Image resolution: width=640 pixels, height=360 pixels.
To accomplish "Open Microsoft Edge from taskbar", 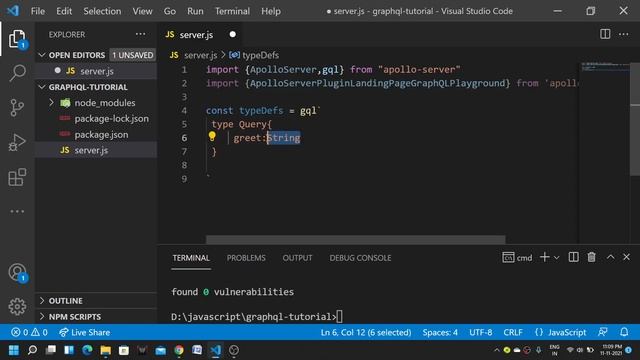I will tap(87, 350).
